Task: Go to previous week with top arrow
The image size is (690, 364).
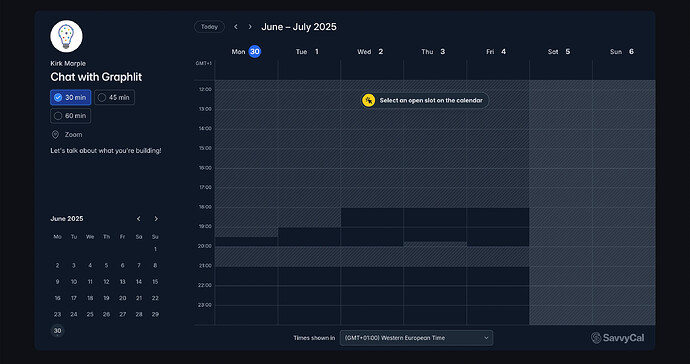Action: point(236,27)
